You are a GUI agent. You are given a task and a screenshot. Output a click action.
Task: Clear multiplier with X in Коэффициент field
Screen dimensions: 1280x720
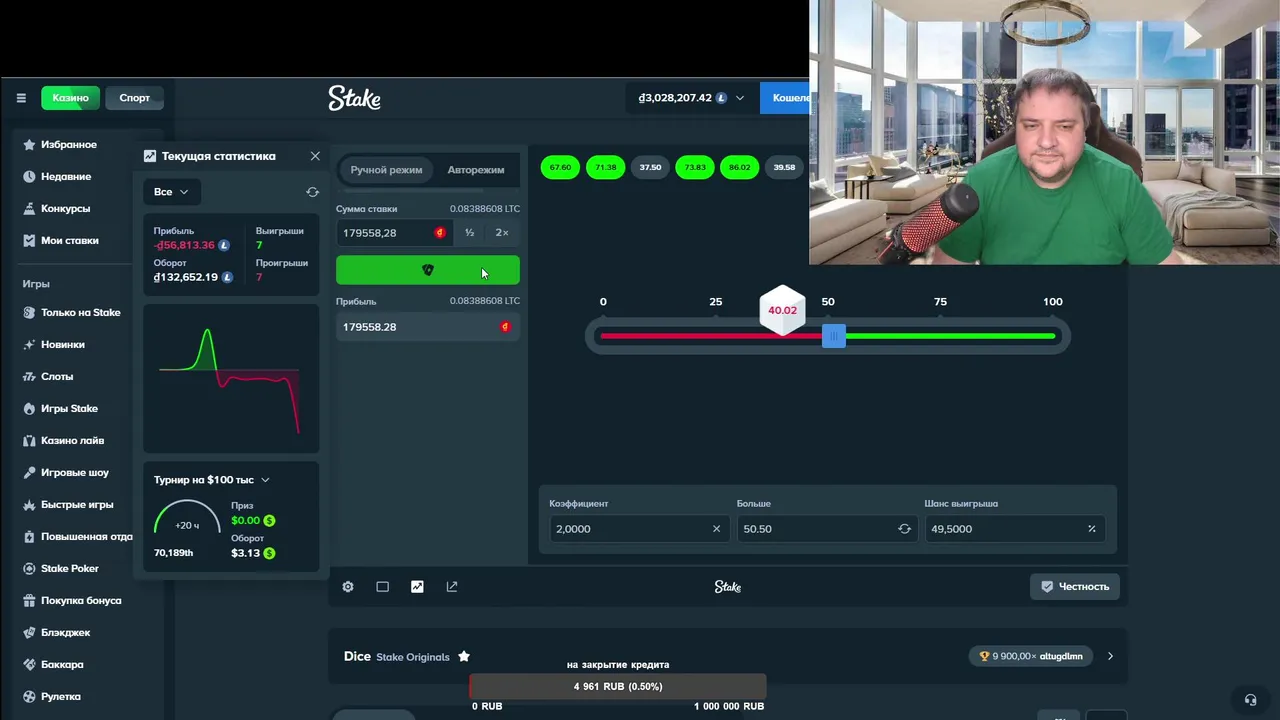tap(716, 529)
